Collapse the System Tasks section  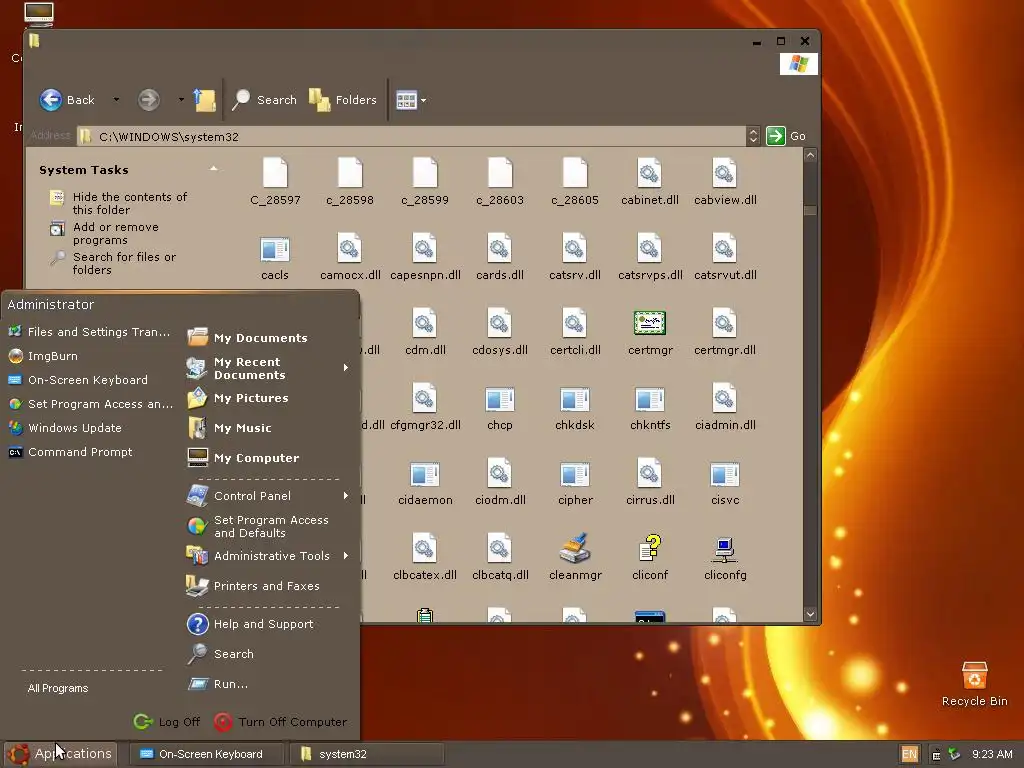(x=213, y=169)
